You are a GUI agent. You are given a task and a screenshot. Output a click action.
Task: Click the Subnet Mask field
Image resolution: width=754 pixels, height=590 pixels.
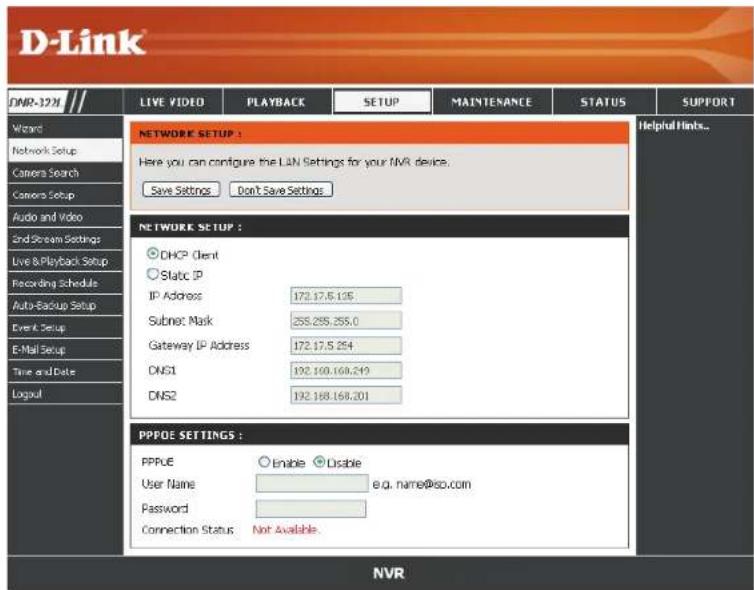pyautogui.click(x=346, y=321)
